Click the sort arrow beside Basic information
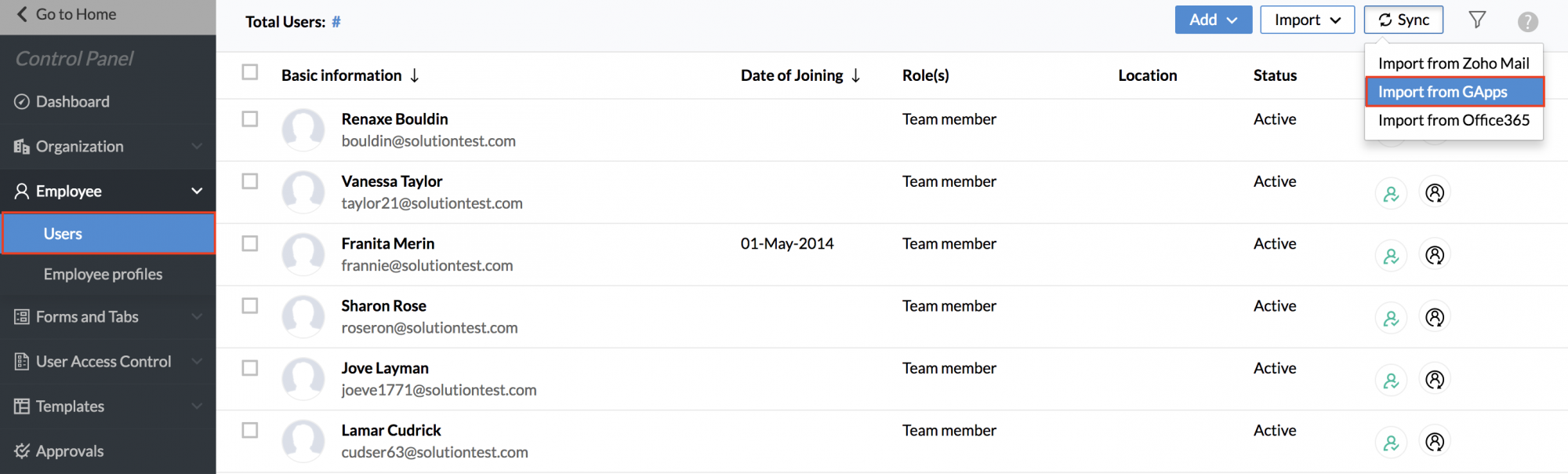Screen dimensions: 1568x474 pyautogui.click(x=415, y=75)
